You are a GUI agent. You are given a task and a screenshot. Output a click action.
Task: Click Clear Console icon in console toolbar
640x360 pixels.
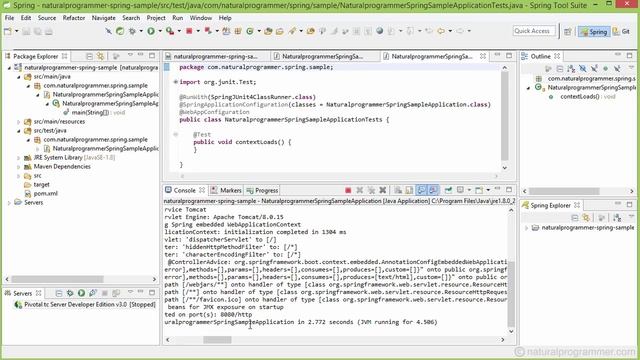tap(398, 190)
